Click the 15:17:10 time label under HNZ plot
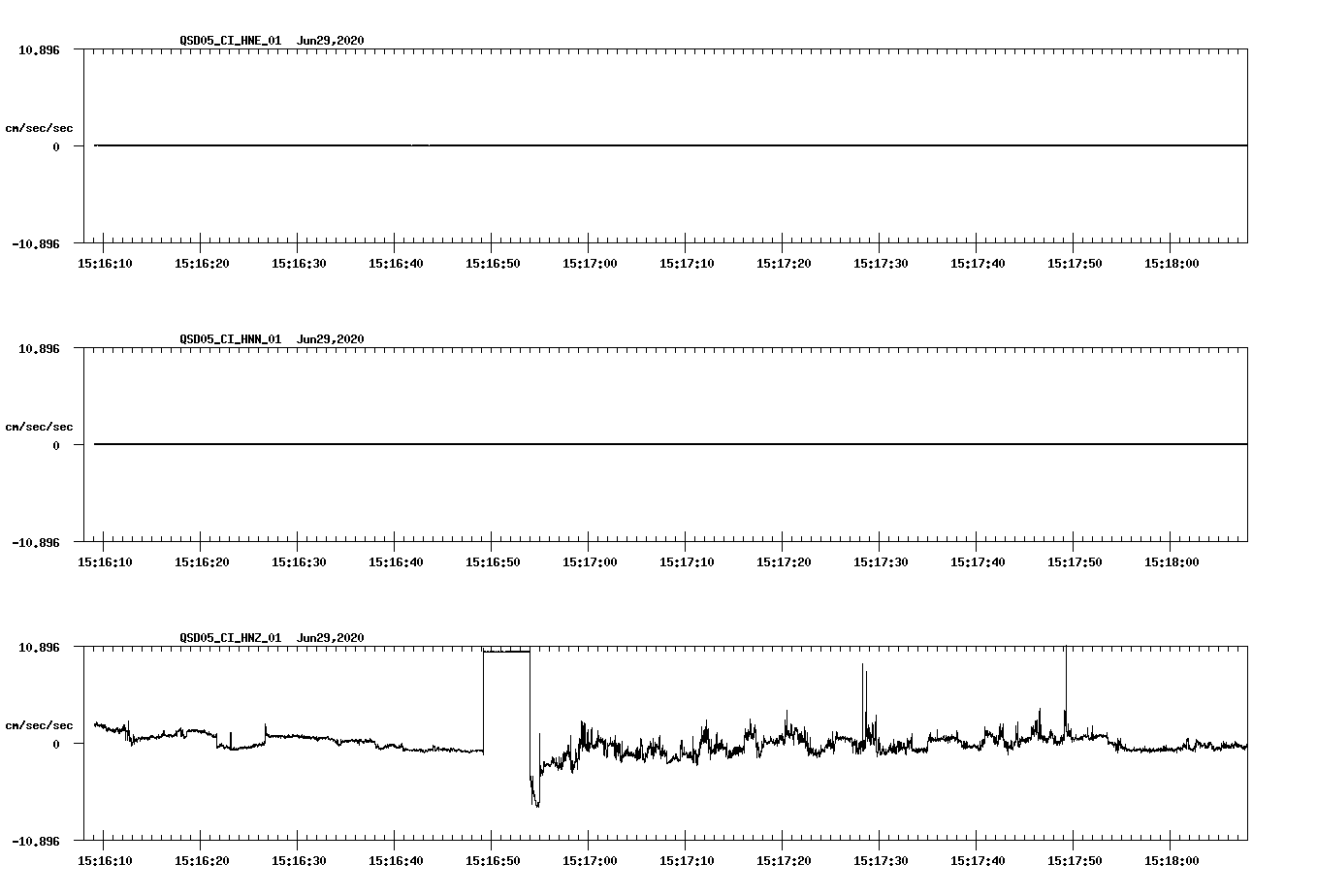This screenshot has height=896, width=1317. click(687, 861)
